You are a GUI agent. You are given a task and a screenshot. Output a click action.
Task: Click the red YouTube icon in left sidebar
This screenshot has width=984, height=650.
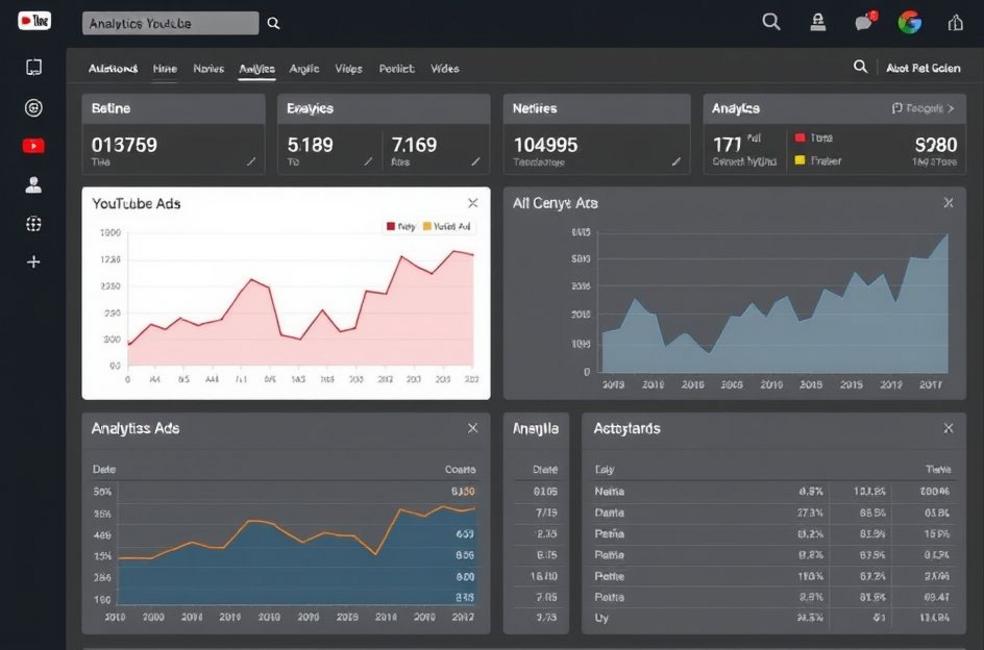click(33, 146)
